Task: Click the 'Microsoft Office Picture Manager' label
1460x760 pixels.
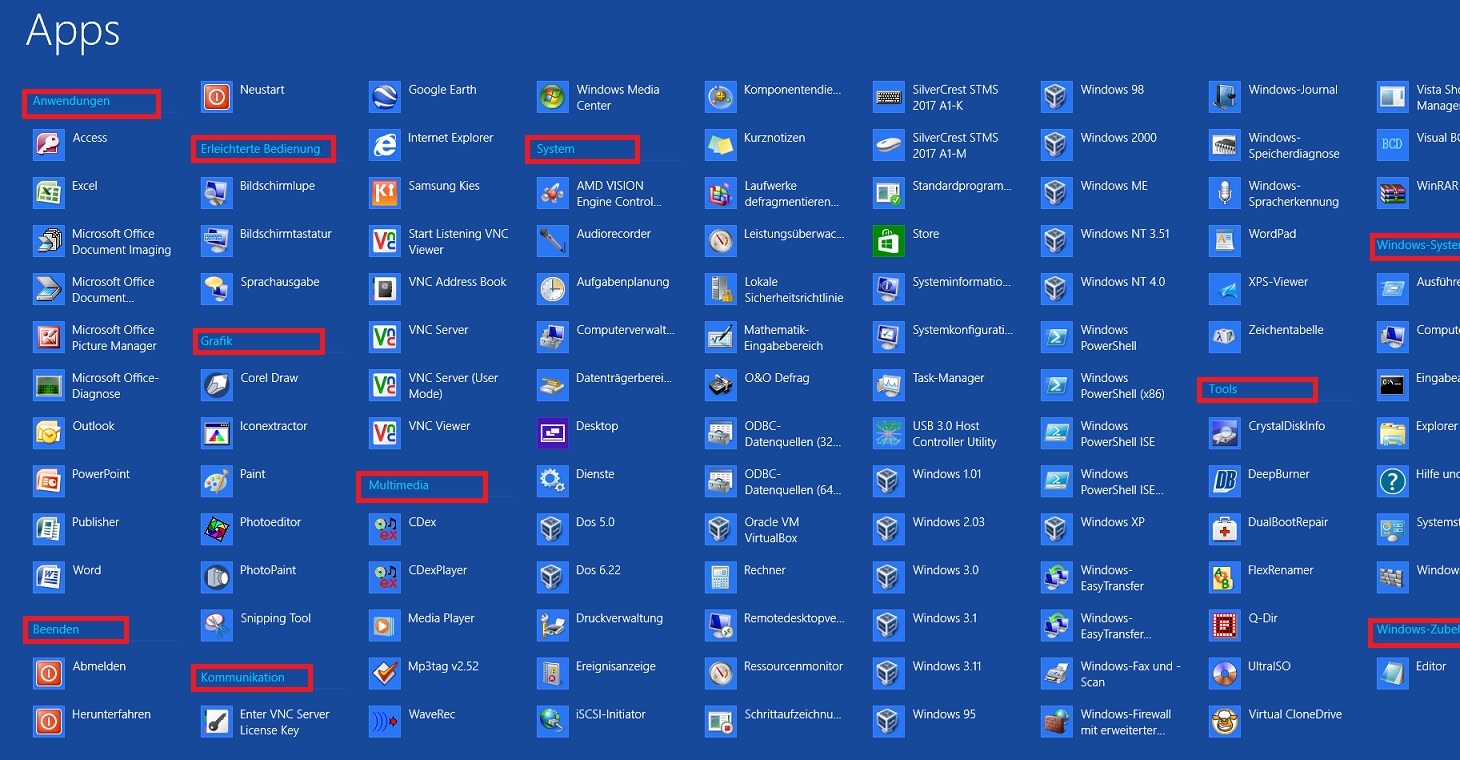Action: point(114,338)
